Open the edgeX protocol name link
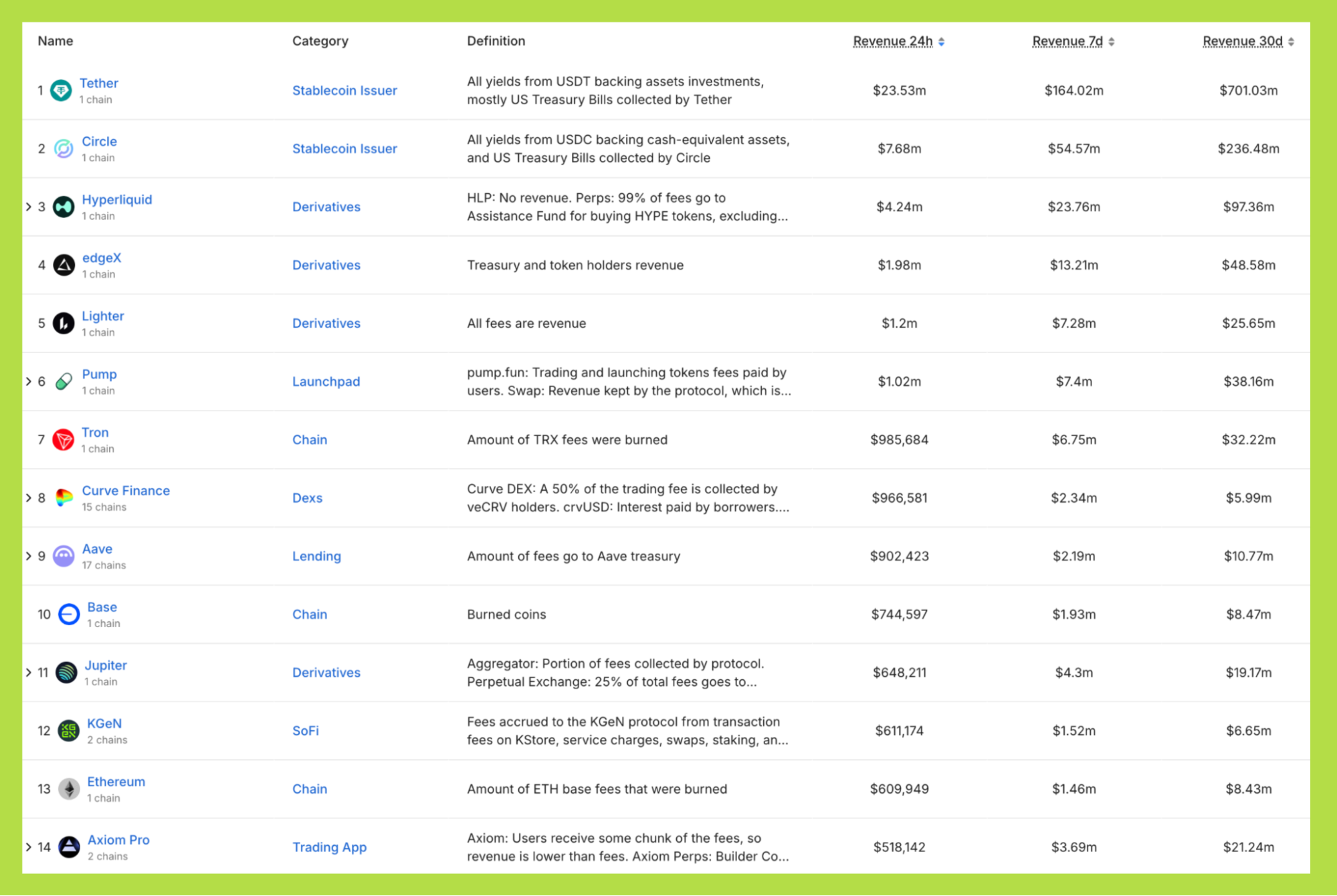 [102, 258]
